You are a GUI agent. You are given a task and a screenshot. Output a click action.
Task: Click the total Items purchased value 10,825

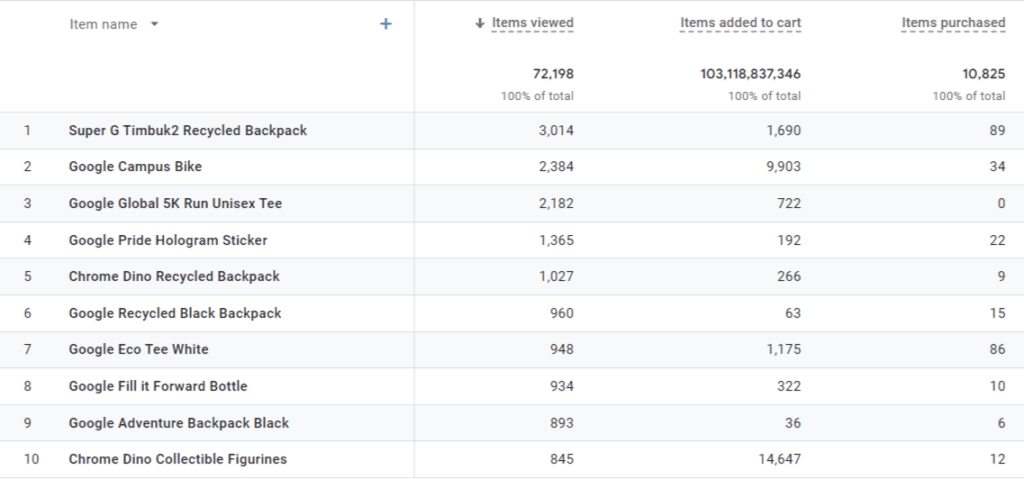coord(984,74)
